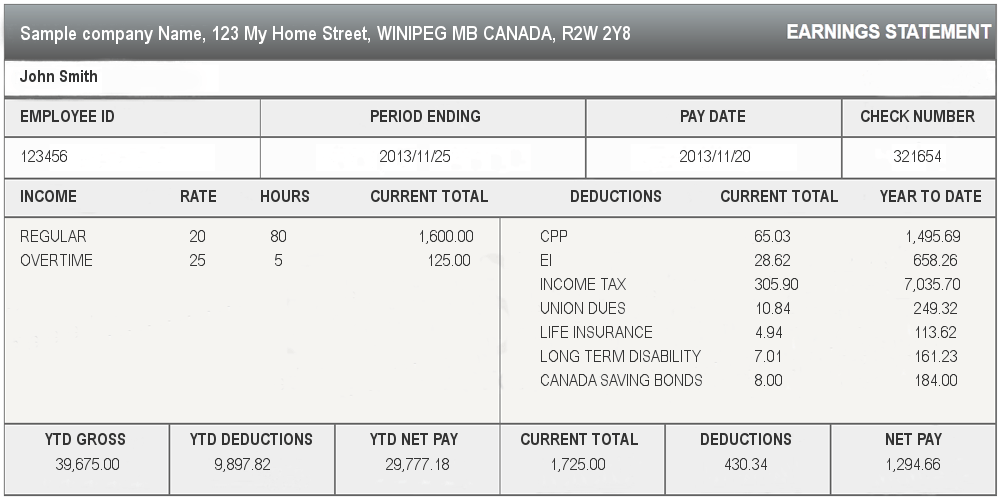Select the LONG TERM DISABILITY label
This screenshot has width=1000, height=500.
620,357
